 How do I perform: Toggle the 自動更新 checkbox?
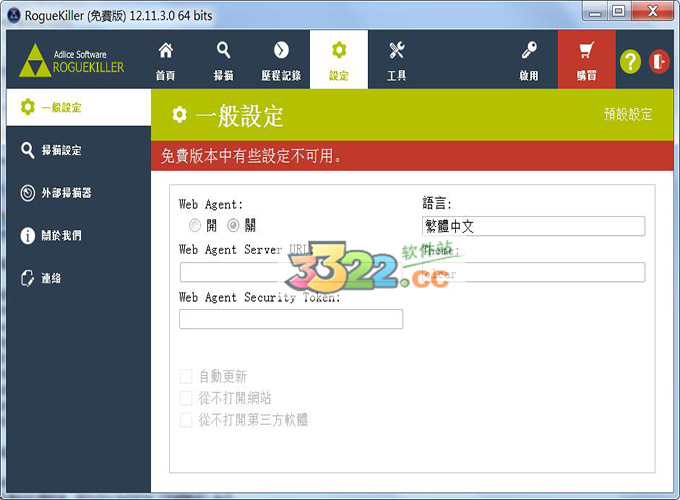(186, 376)
